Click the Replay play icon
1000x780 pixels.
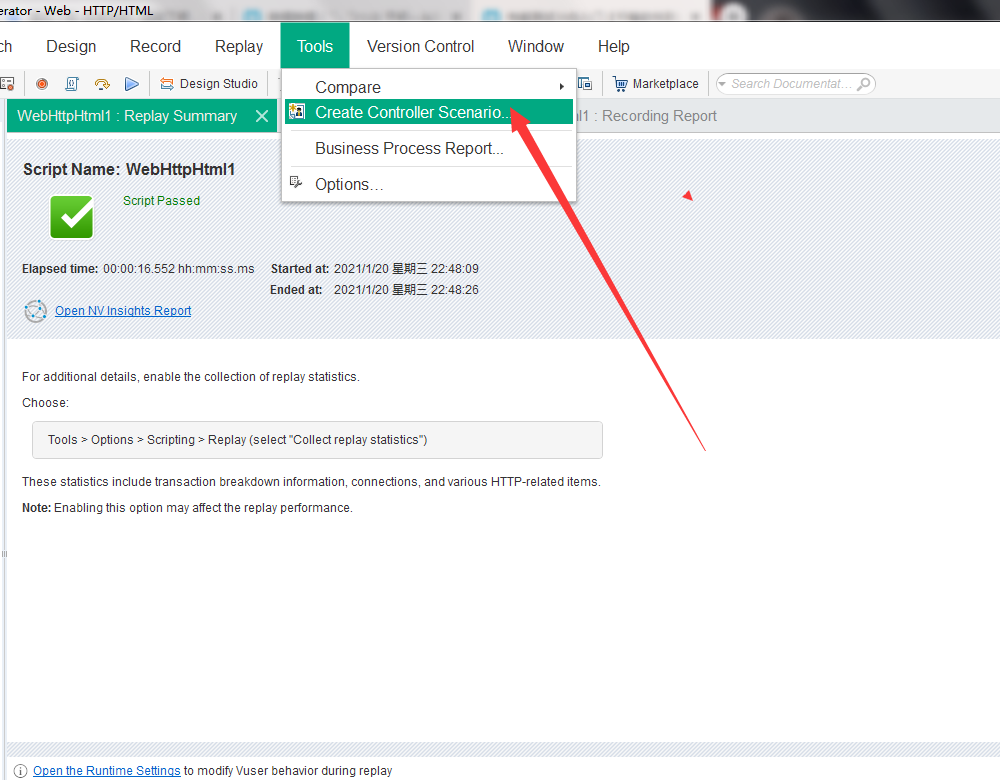click(x=131, y=84)
